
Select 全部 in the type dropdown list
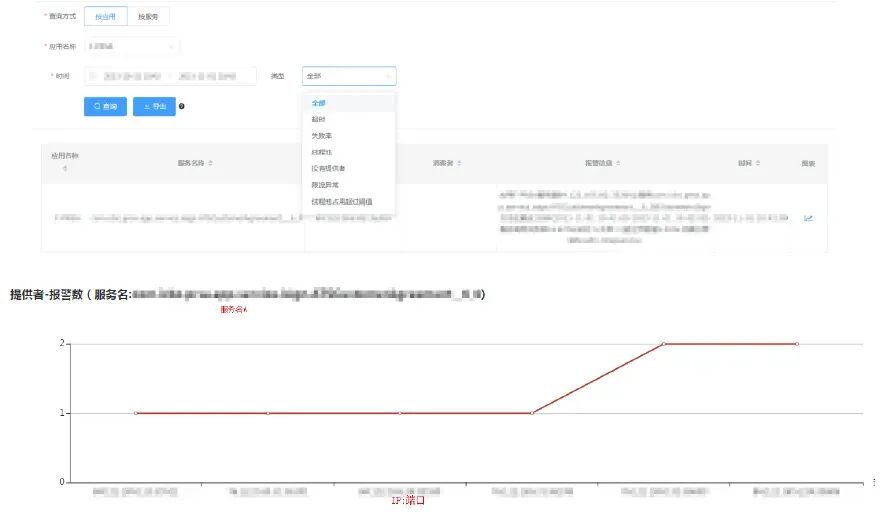tap(349, 103)
